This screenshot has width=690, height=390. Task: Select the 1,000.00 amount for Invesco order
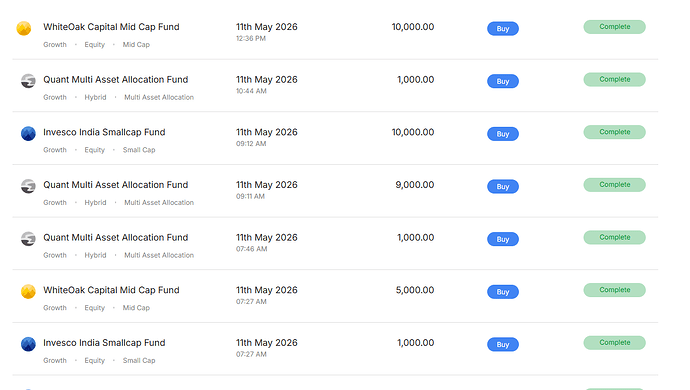click(415, 342)
